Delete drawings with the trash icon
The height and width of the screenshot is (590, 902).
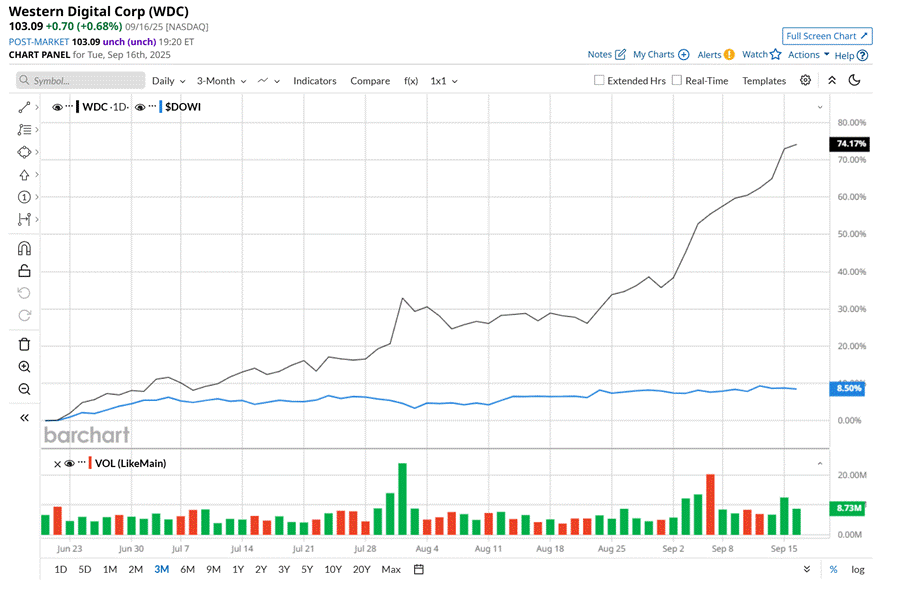24,344
